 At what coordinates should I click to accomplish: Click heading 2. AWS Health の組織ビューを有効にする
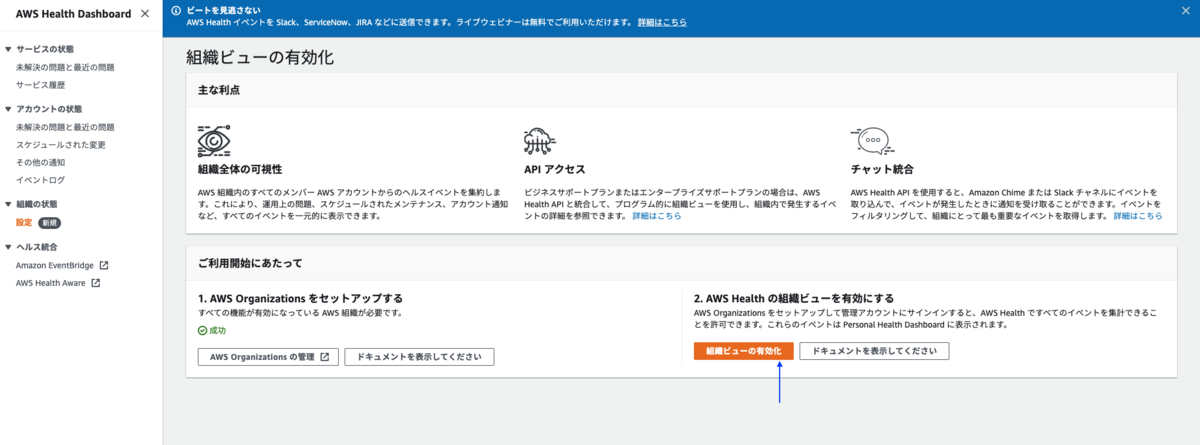click(x=794, y=298)
